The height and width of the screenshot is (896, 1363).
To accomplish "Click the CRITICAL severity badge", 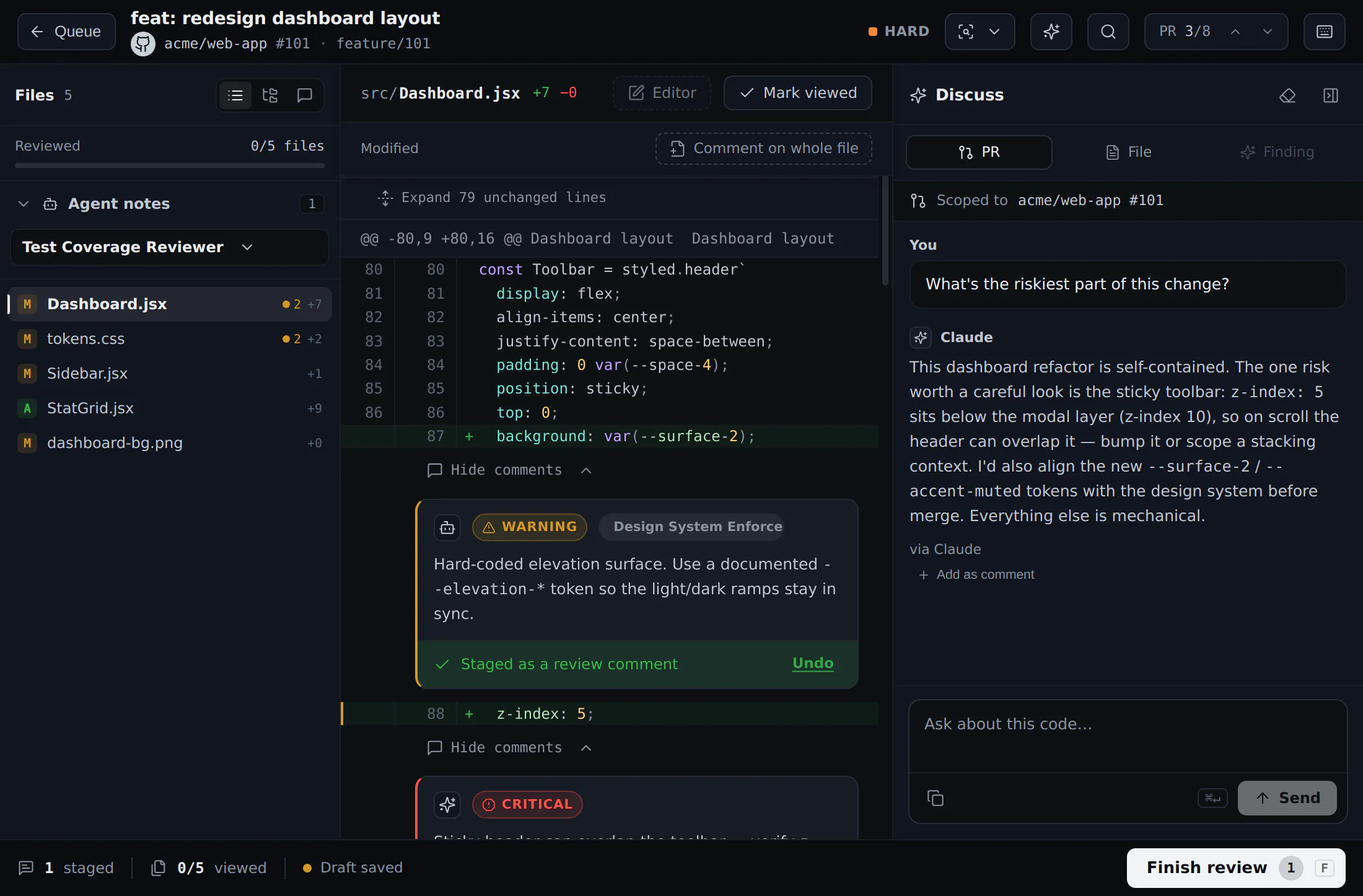I will (527, 805).
